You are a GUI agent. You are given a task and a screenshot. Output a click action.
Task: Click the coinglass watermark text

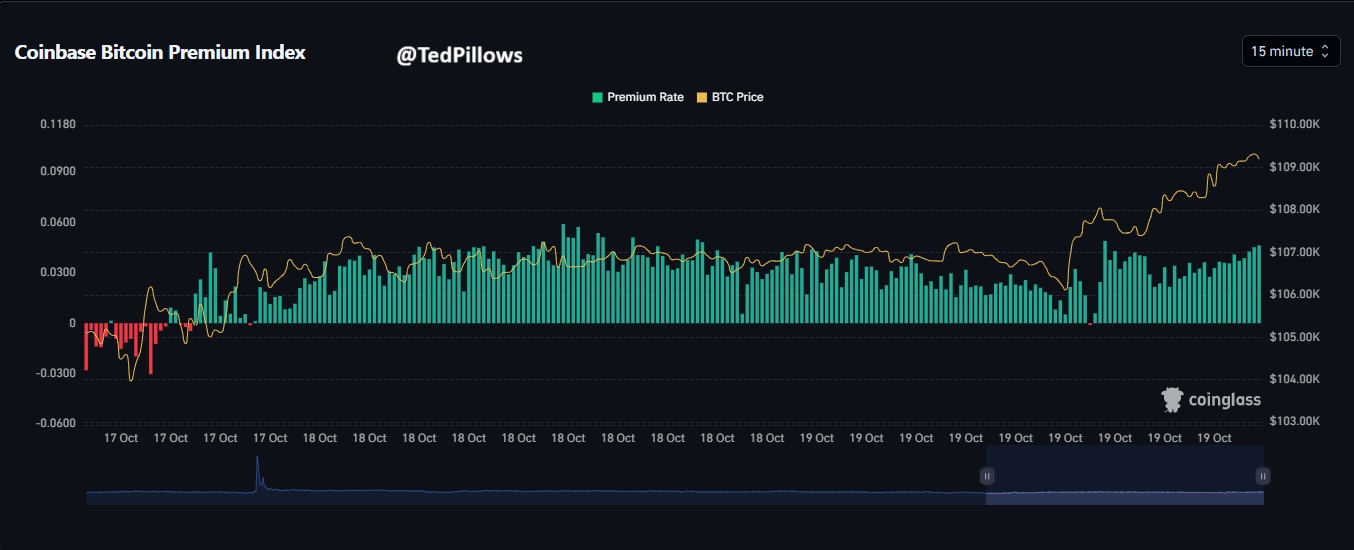click(x=1224, y=400)
